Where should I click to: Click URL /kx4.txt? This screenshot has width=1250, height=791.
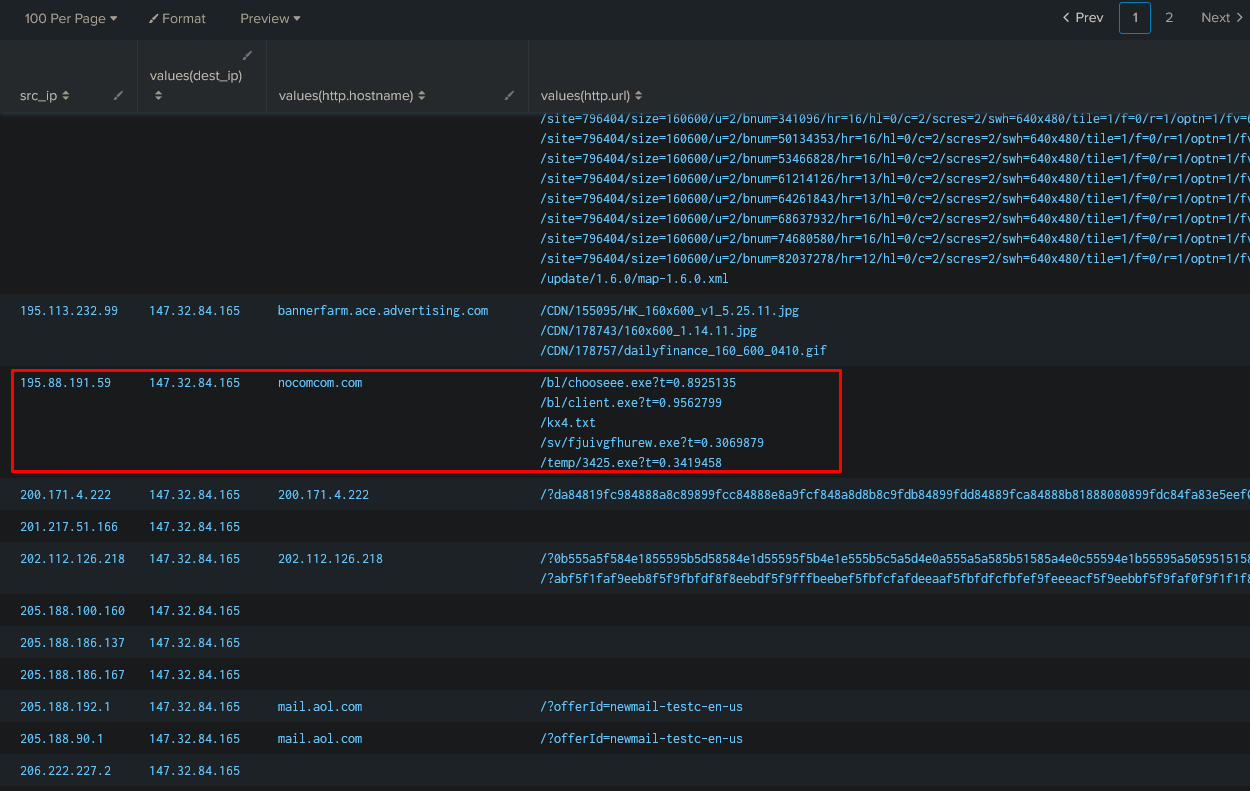tap(568, 423)
